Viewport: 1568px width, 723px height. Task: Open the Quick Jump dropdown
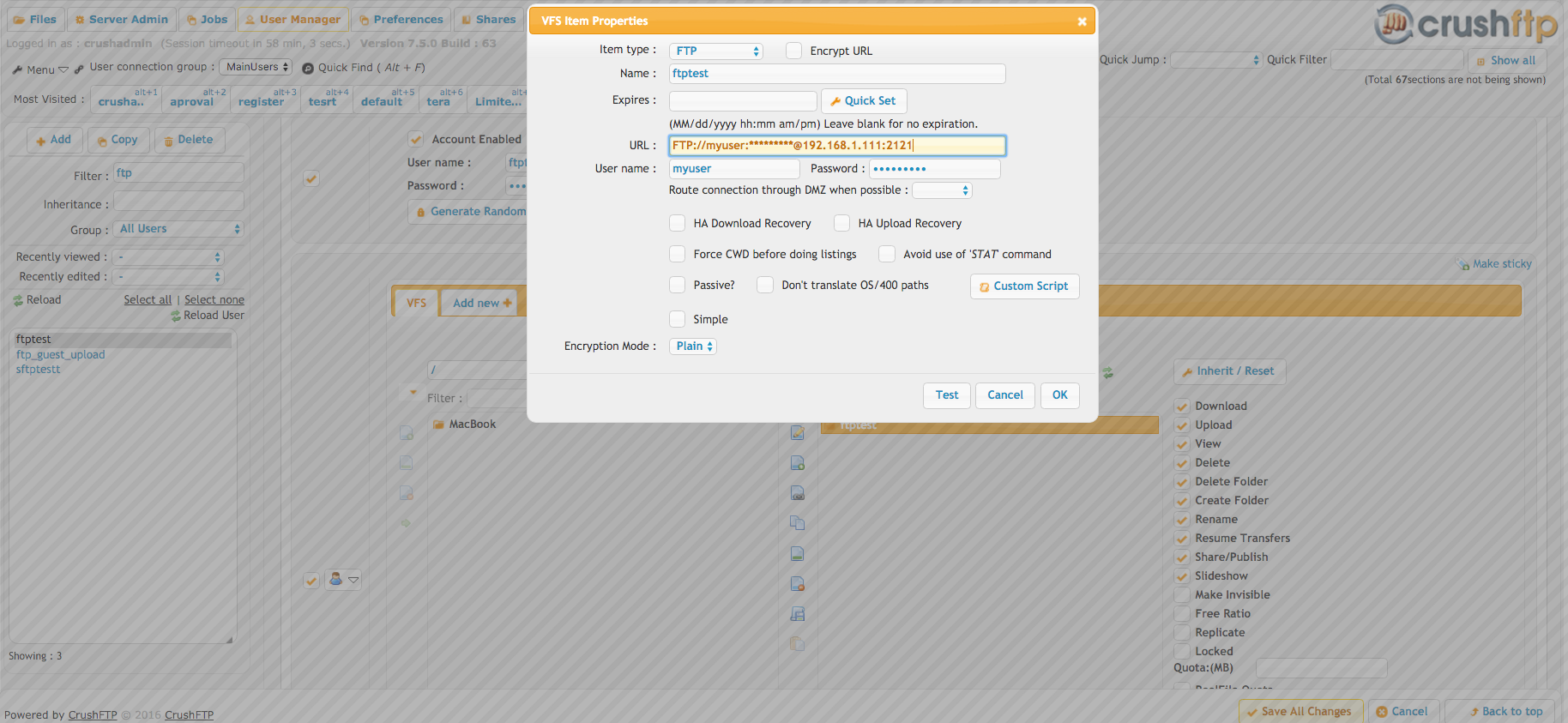1216,60
